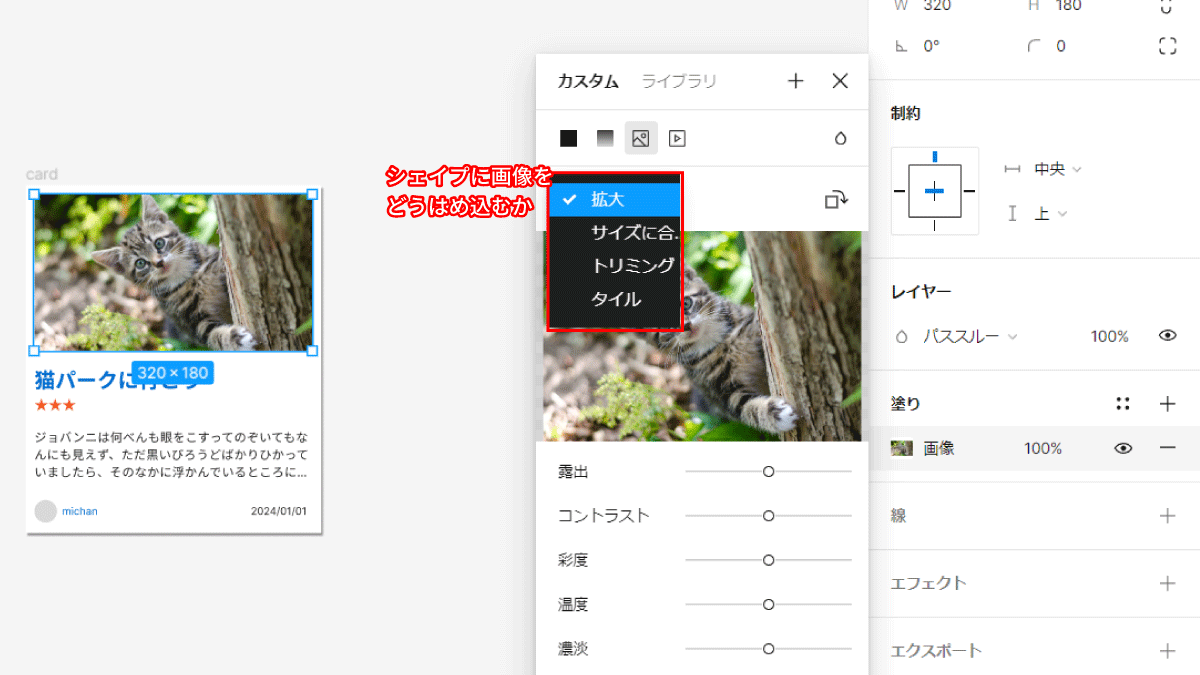The width and height of the screenshot is (1200, 675).
Task: Select the solid color fill icon
Action: click(x=568, y=138)
